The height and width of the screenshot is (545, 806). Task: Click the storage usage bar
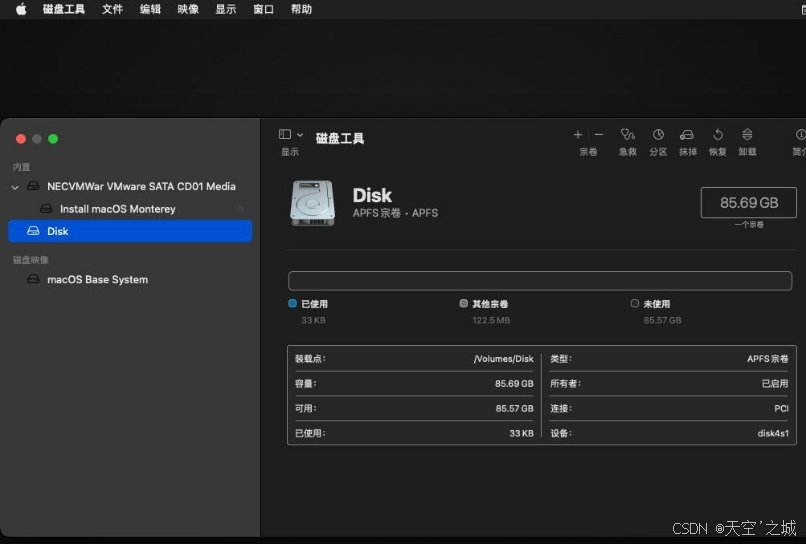coord(540,281)
